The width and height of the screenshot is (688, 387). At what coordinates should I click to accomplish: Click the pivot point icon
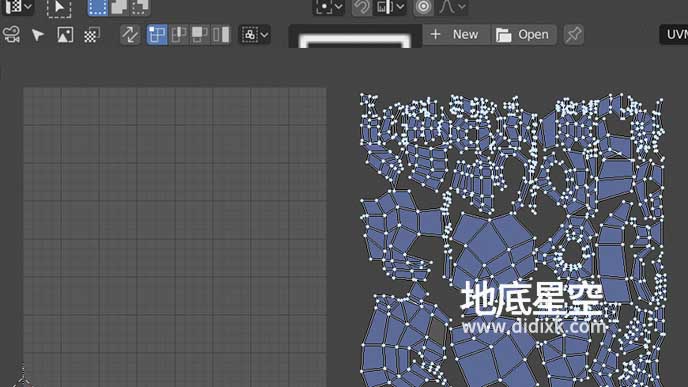[x=324, y=7]
